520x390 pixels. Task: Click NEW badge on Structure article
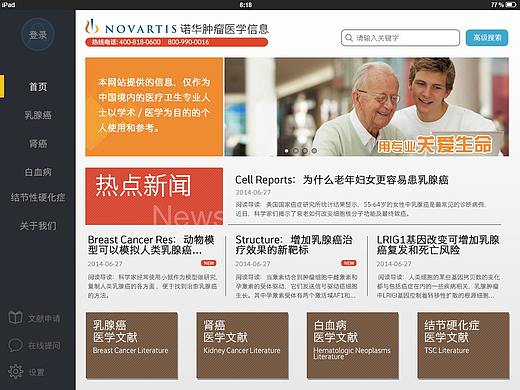[x=349, y=263]
